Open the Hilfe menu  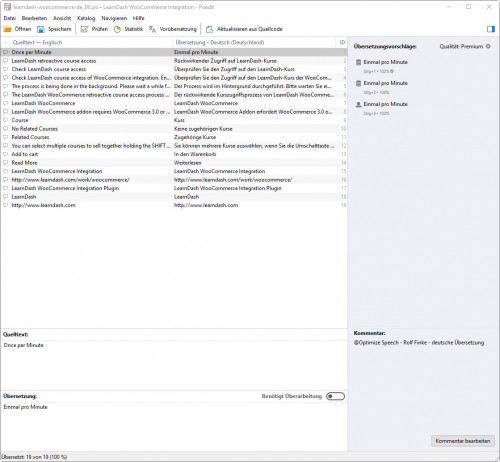[138, 18]
